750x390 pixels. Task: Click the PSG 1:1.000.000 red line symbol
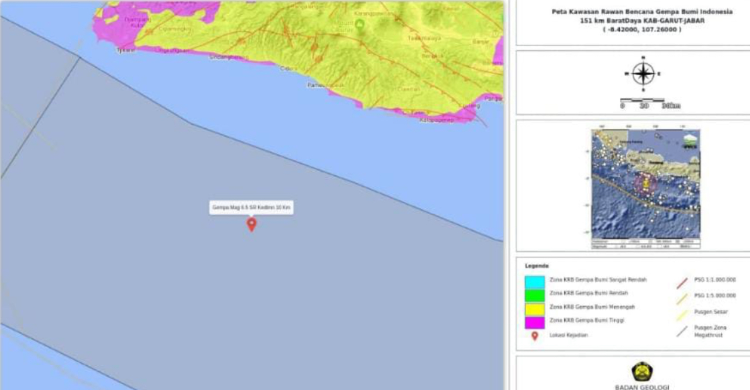(x=682, y=283)
